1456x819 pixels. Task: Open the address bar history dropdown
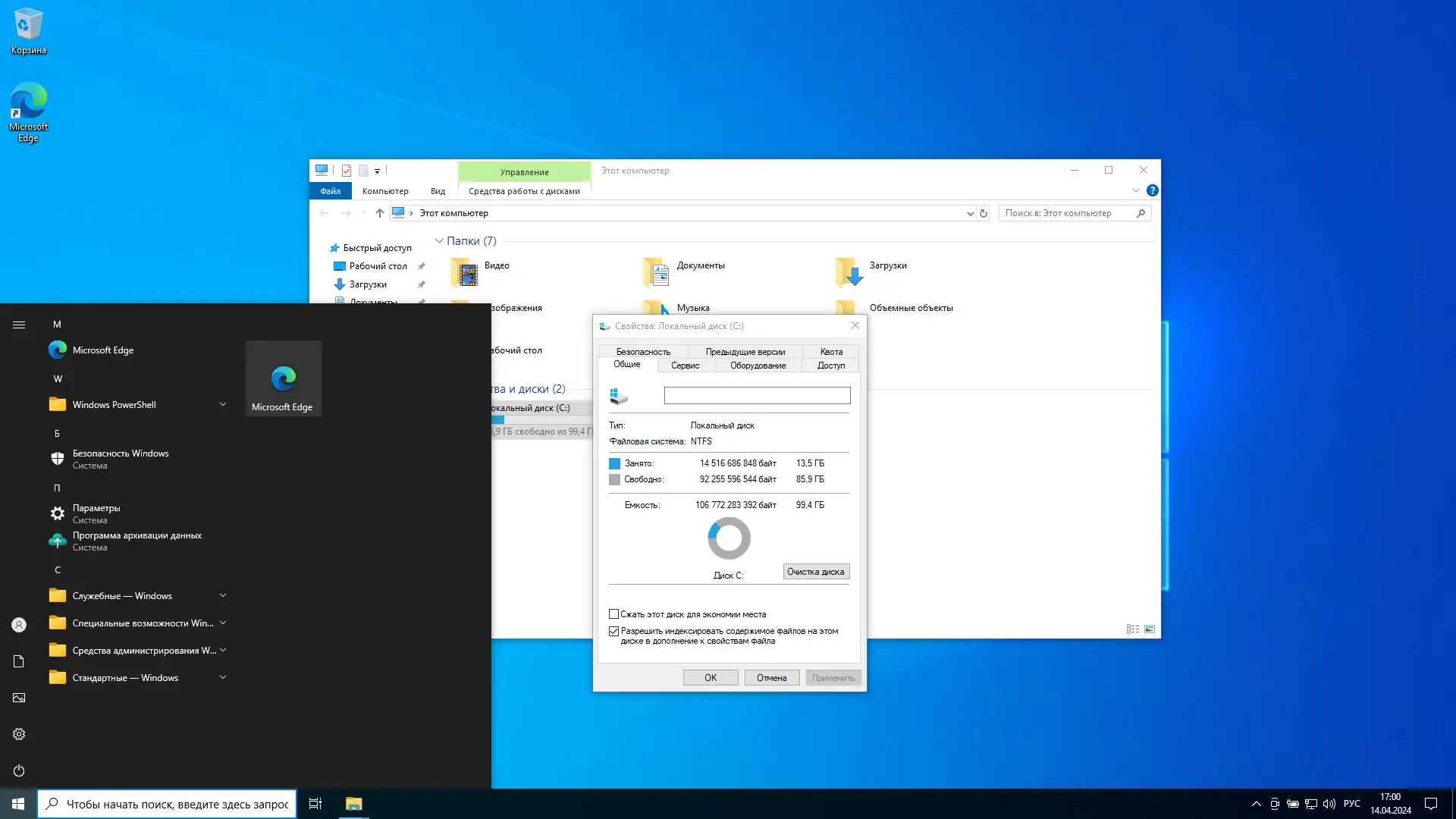pos(970,213)
